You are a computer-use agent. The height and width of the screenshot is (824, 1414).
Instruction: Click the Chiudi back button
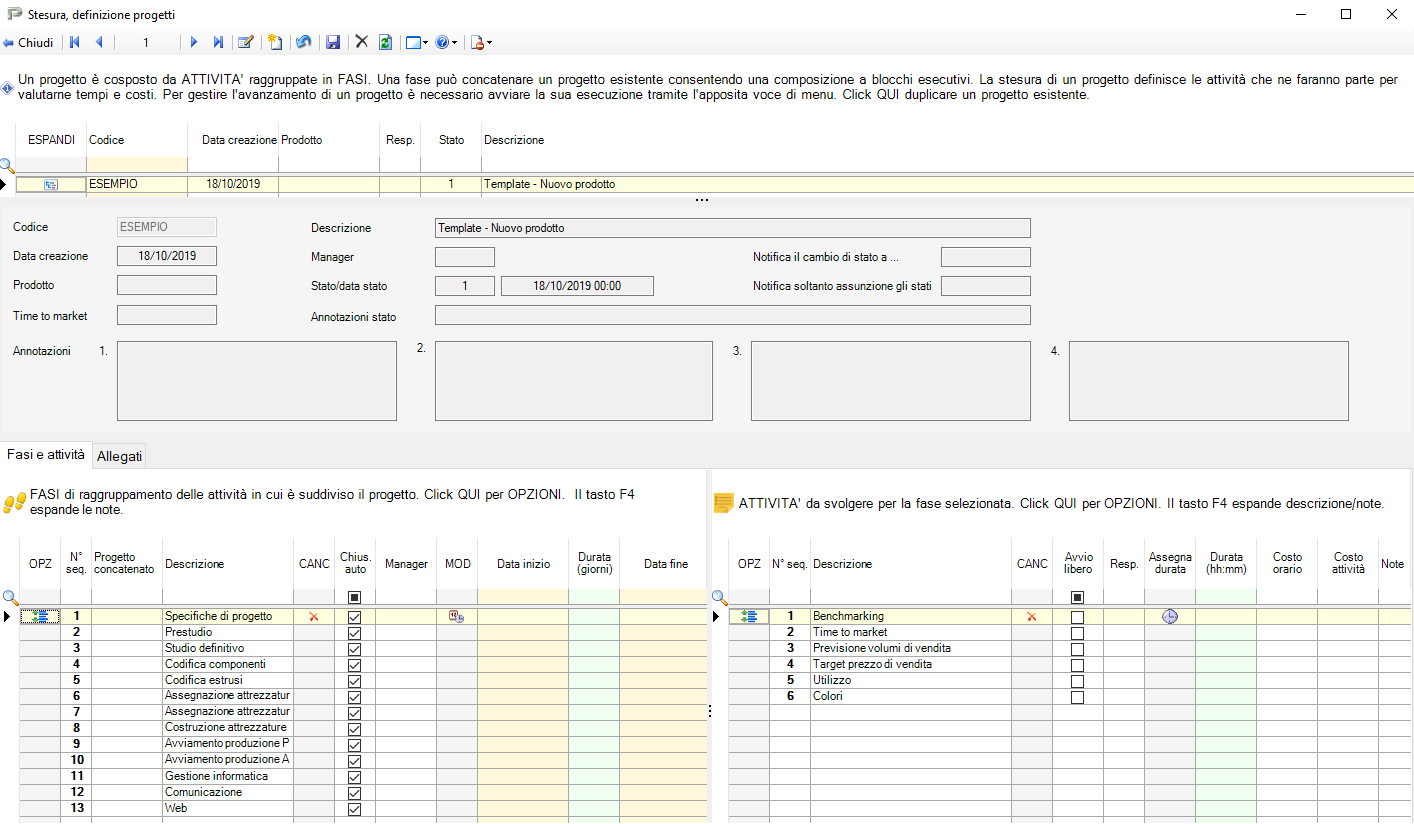(28, 43)
